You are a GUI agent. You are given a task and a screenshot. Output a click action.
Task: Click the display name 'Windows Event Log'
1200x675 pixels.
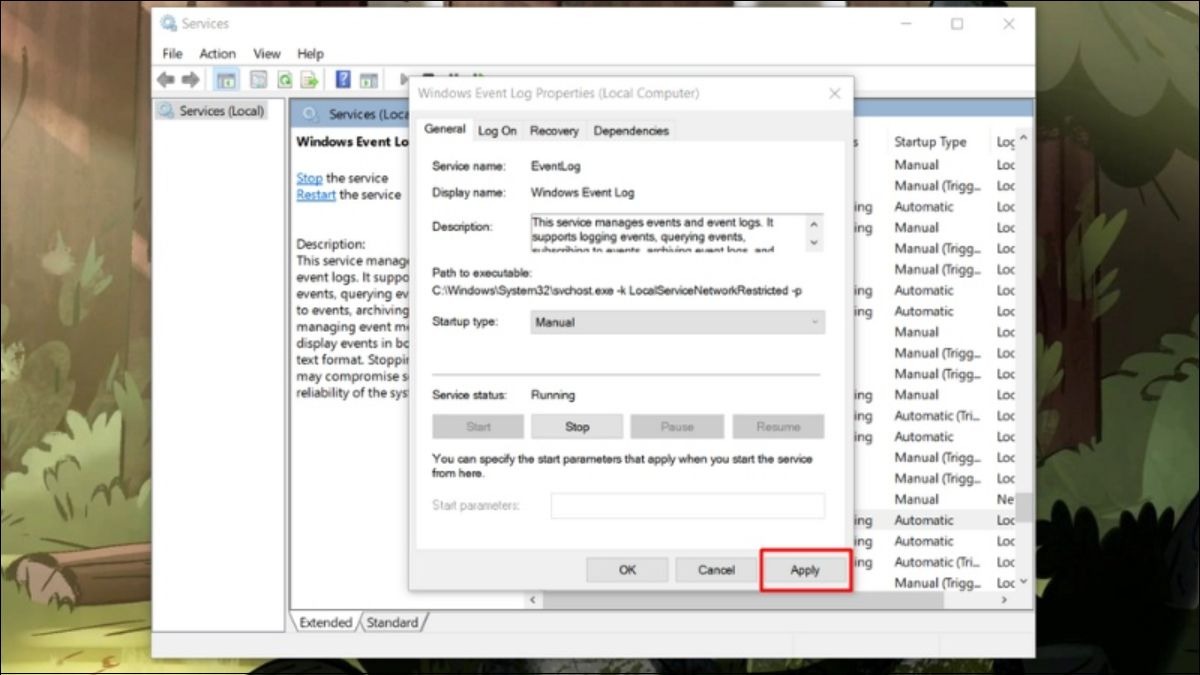point(582,192)
